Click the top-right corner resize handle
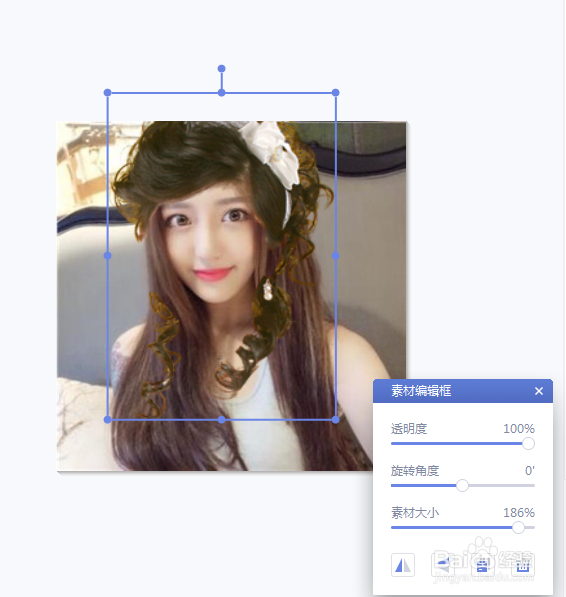This screenshot has width=566, height=597. coord(335,93)
